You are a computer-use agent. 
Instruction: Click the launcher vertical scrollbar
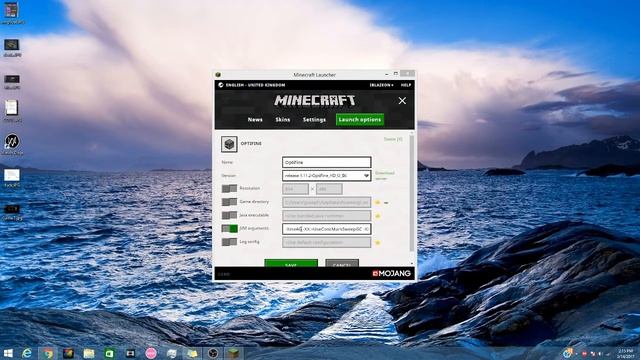[x=411, y=192]
